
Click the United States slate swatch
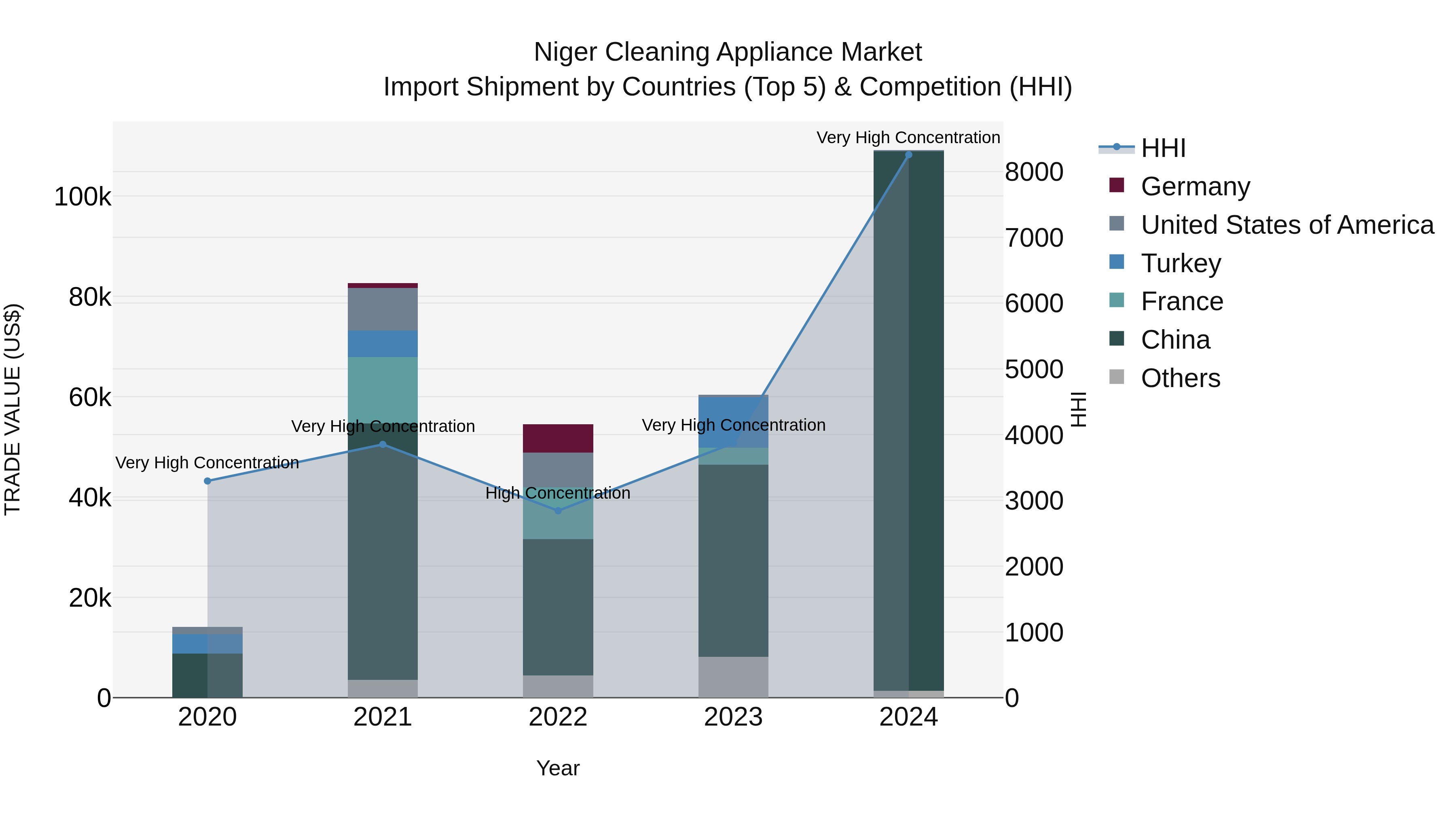click(x=1117, y=223)
